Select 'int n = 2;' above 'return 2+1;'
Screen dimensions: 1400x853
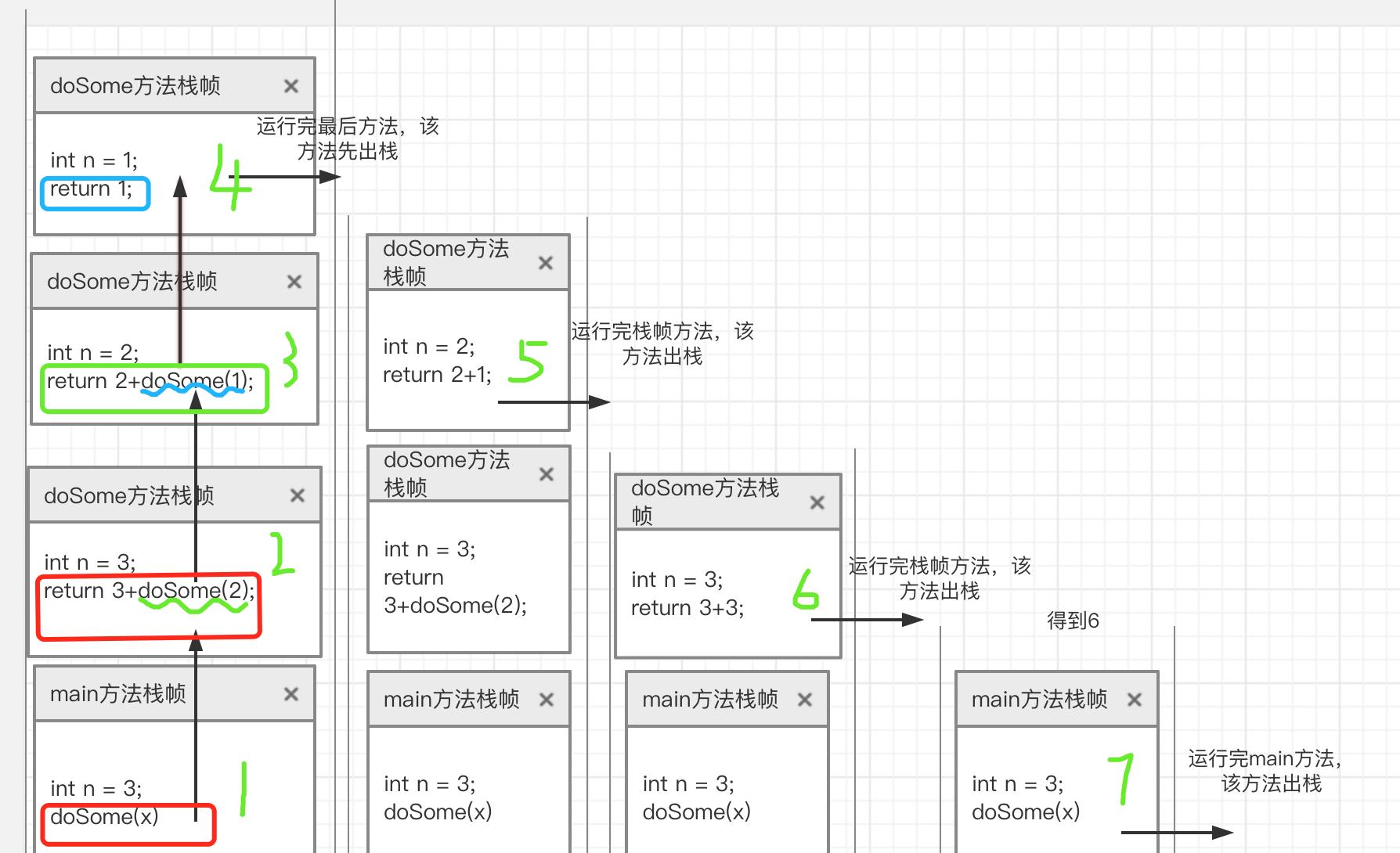[x=429, y=347]
